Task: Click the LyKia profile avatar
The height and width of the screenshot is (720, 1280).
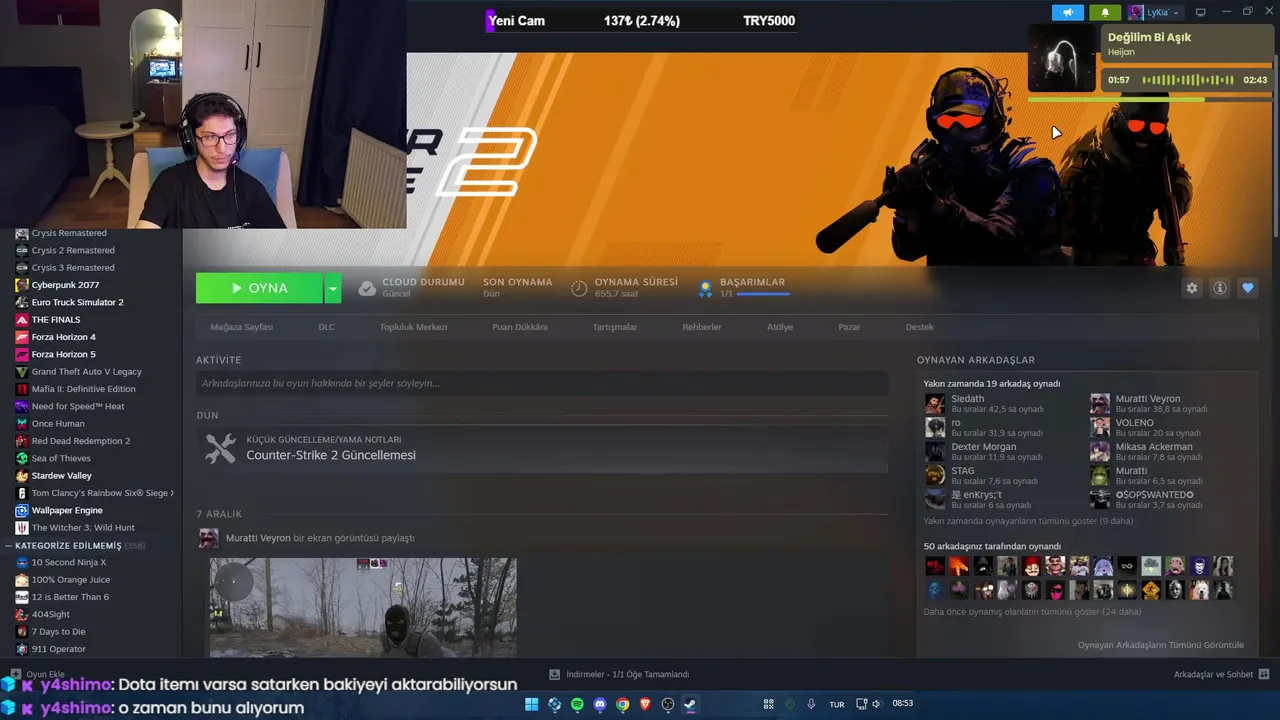Action: (1136, 12)
